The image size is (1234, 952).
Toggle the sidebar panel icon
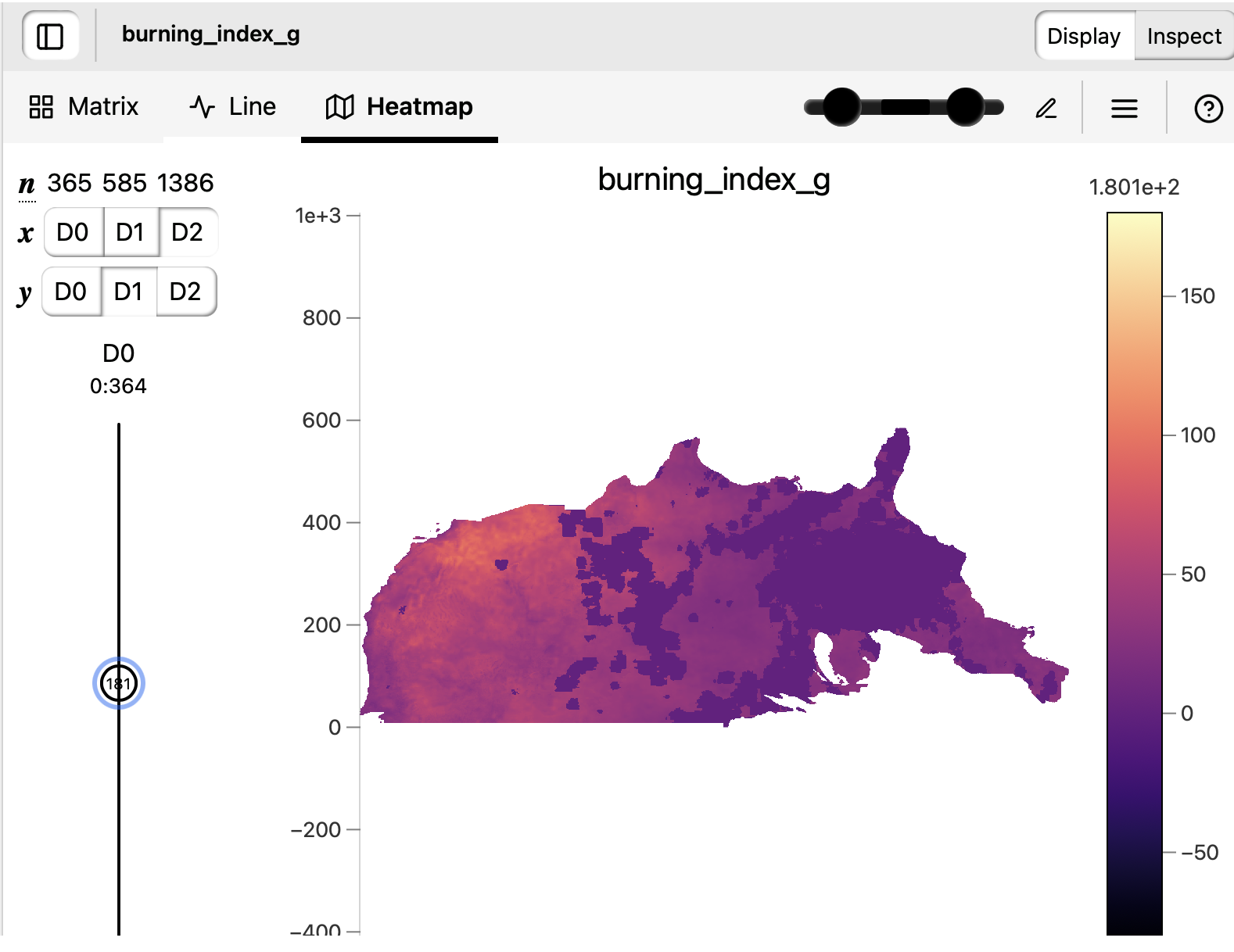click(50, 36)
